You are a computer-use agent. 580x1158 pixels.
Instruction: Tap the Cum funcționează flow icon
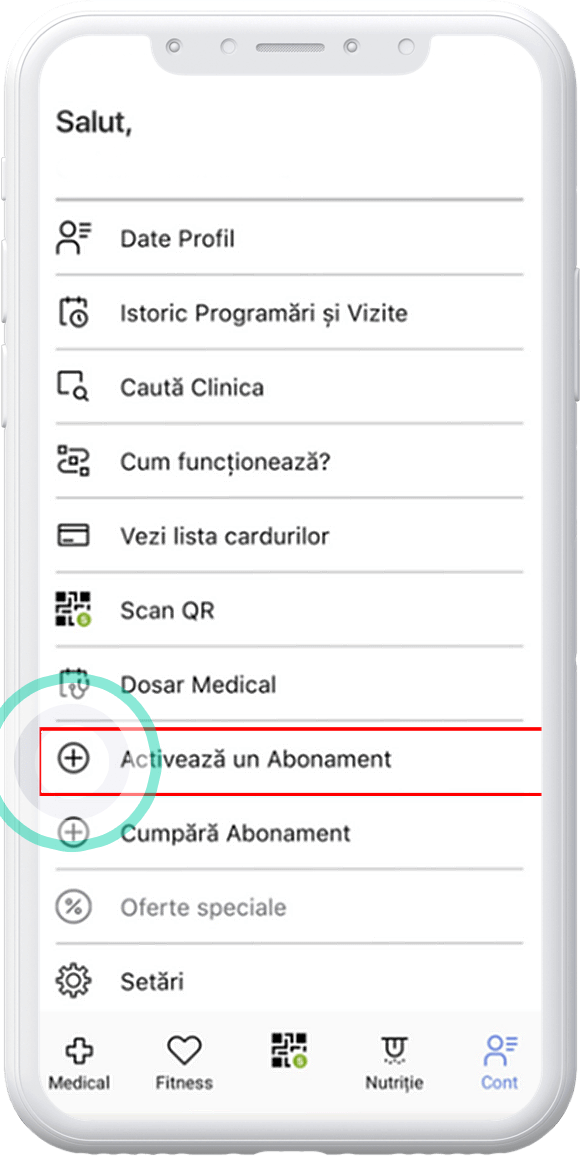[x=73, y=462]
